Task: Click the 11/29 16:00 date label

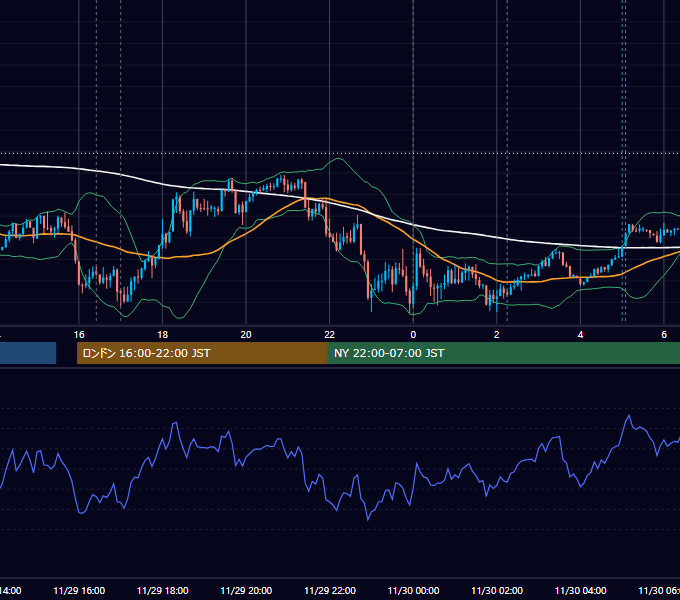Action: [79, 590]
